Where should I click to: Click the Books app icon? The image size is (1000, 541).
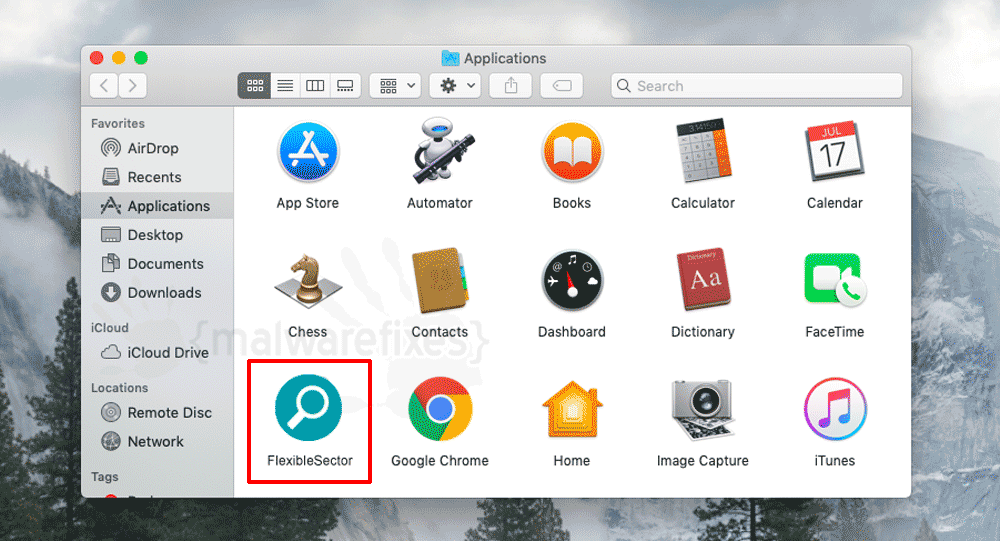572,152
